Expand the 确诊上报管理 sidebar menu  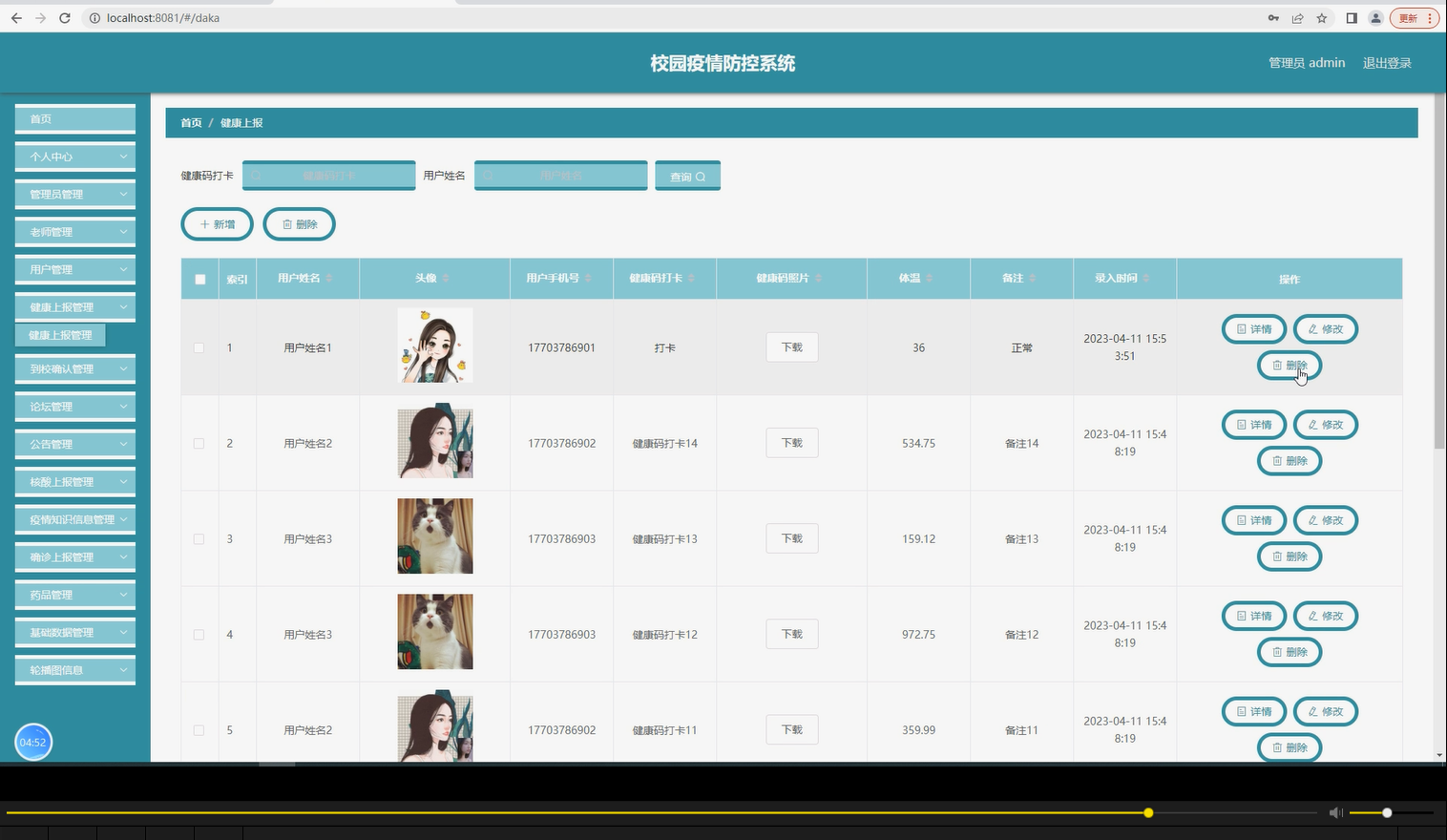(x=75, y=557)
